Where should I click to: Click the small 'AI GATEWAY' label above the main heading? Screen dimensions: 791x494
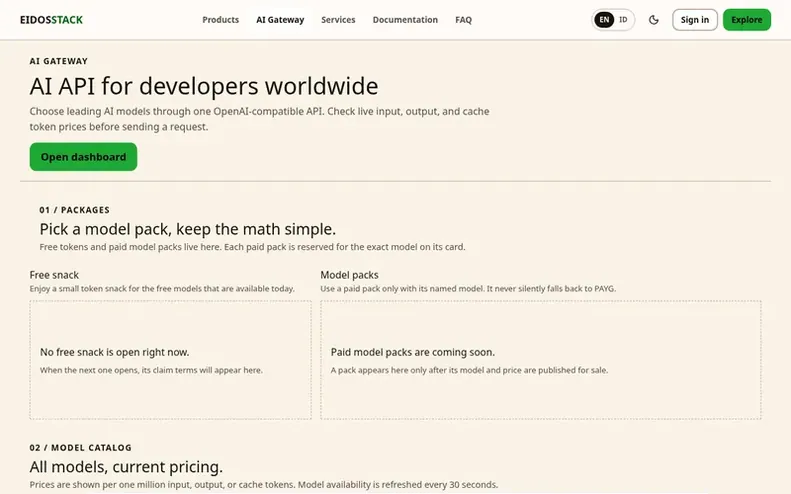[59, 61]
